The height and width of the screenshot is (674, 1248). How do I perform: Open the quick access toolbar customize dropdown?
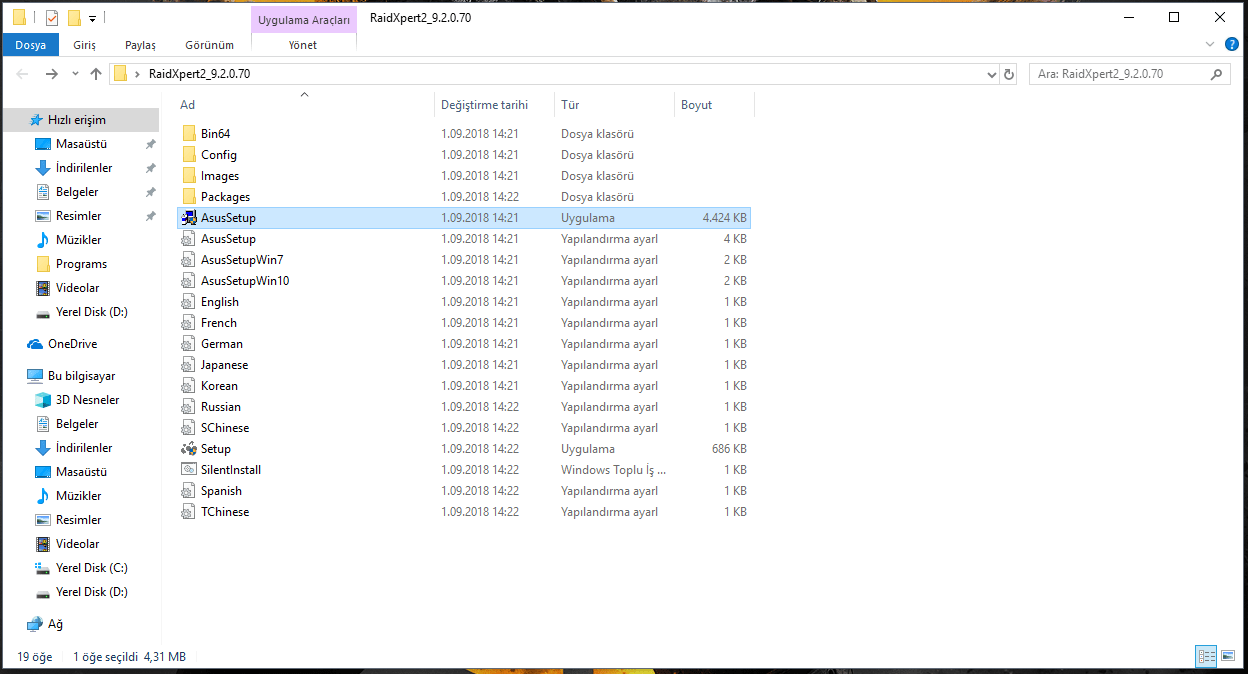(x=92, y=18)
